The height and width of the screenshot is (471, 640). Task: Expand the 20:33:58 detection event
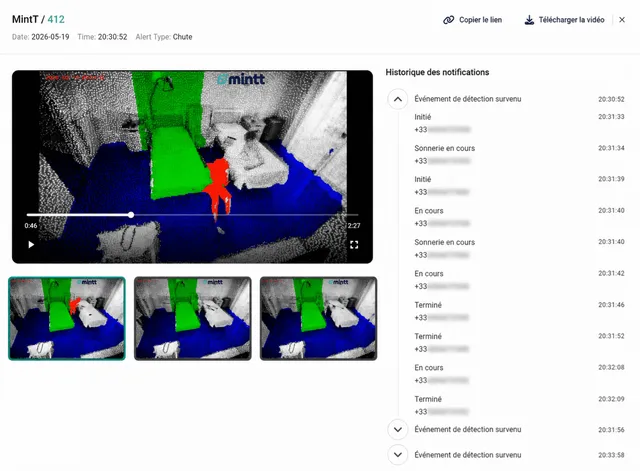[398, 455]
